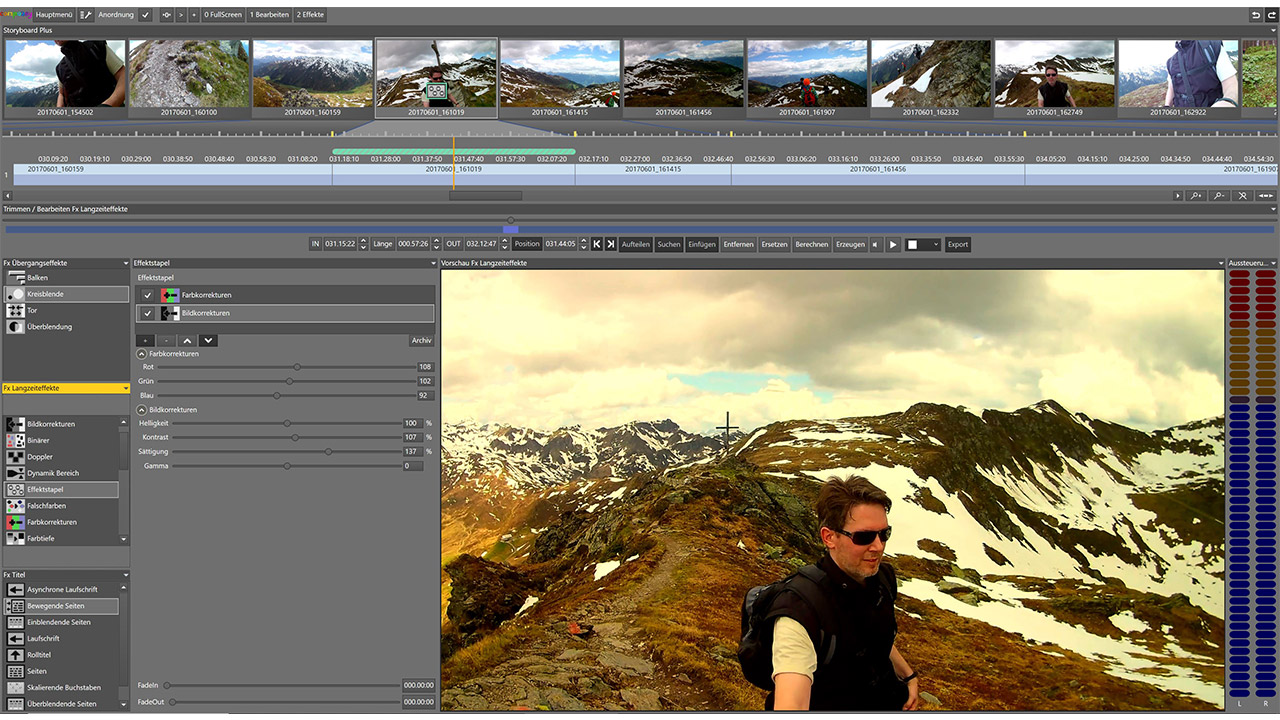The image size is (1280, 720).
Task: Toggle the checkmark button next to Anordnung
Action: pos(146,15)
